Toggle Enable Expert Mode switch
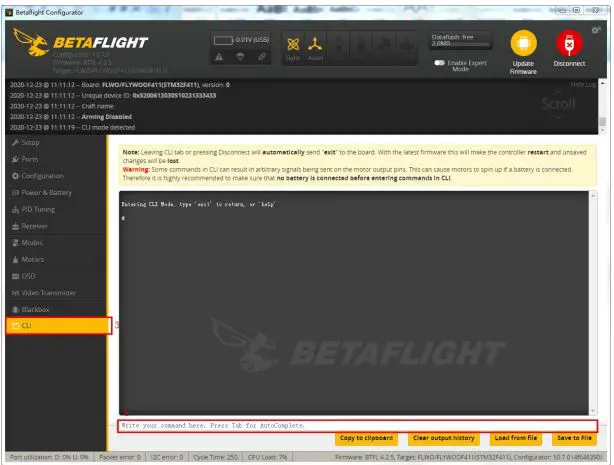The height and width of the screenshot is (465, 614). pyautogui.click(x=439, y=63)
